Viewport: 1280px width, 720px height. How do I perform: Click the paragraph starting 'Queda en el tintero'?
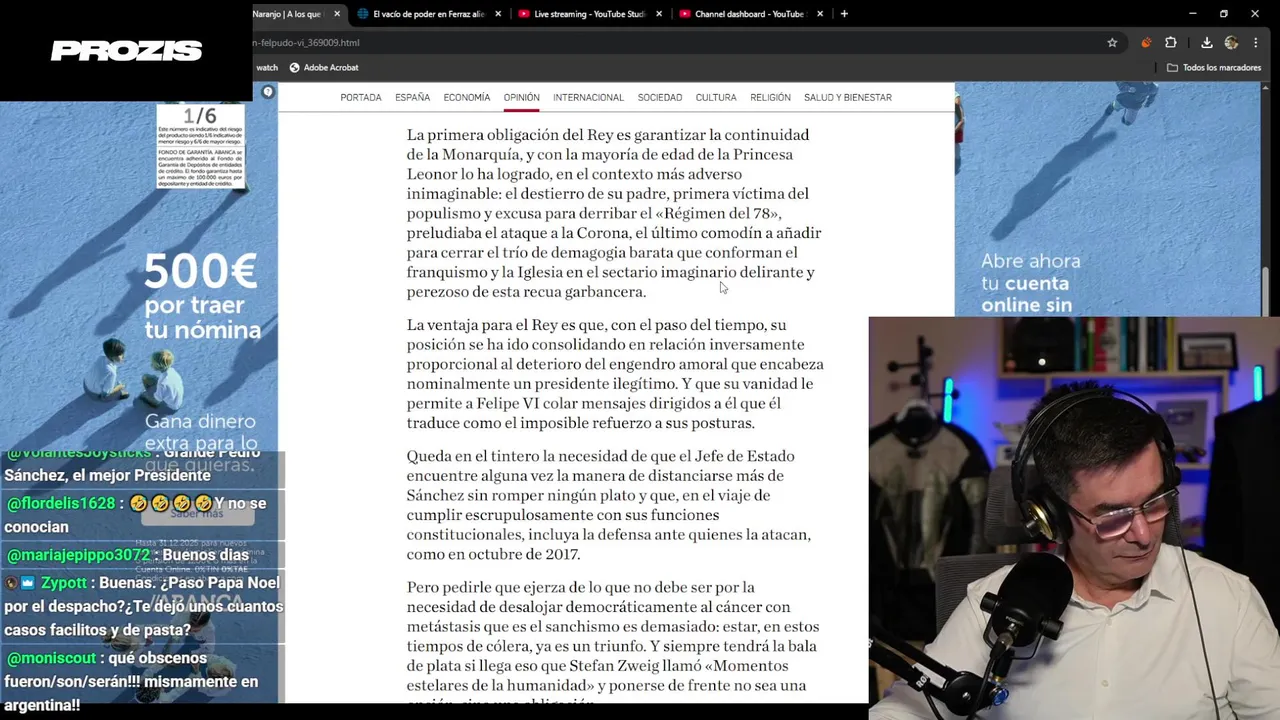click(610, 505)
